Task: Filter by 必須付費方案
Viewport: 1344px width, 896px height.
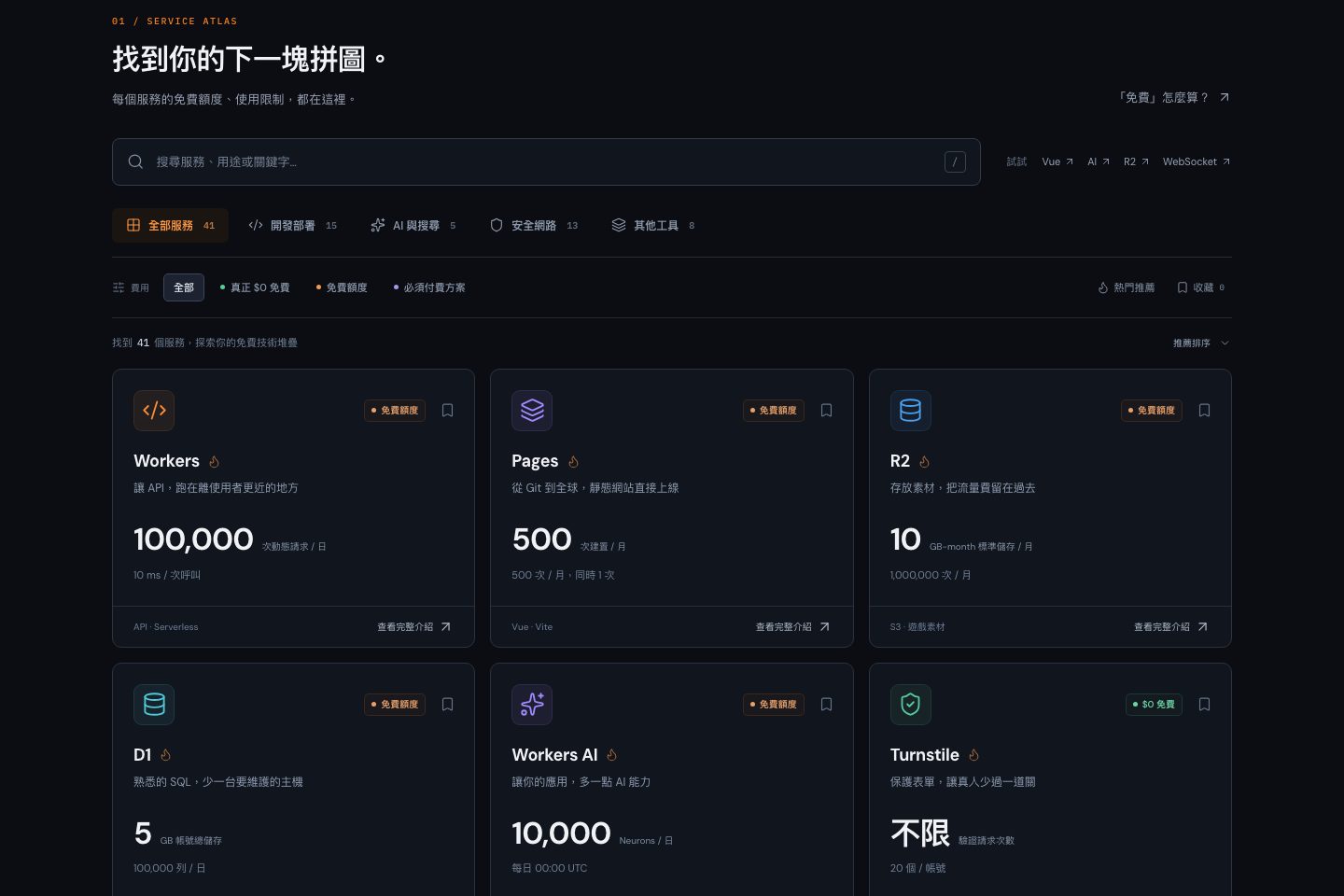Action: coord(429,287)
